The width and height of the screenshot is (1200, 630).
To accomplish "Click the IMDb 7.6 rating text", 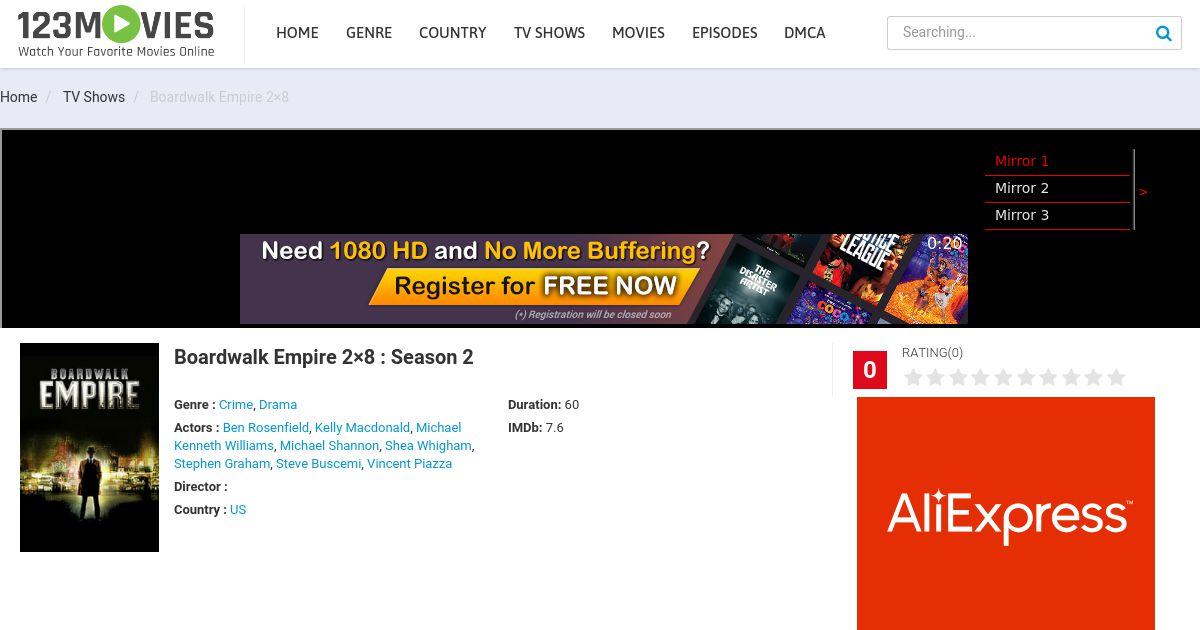I will click(536, 428).
